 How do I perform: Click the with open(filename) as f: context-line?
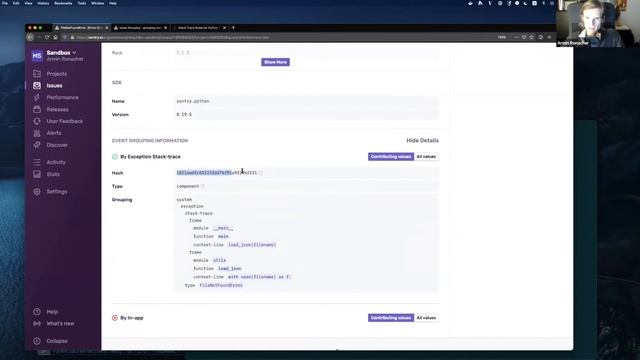click(259, 277)
